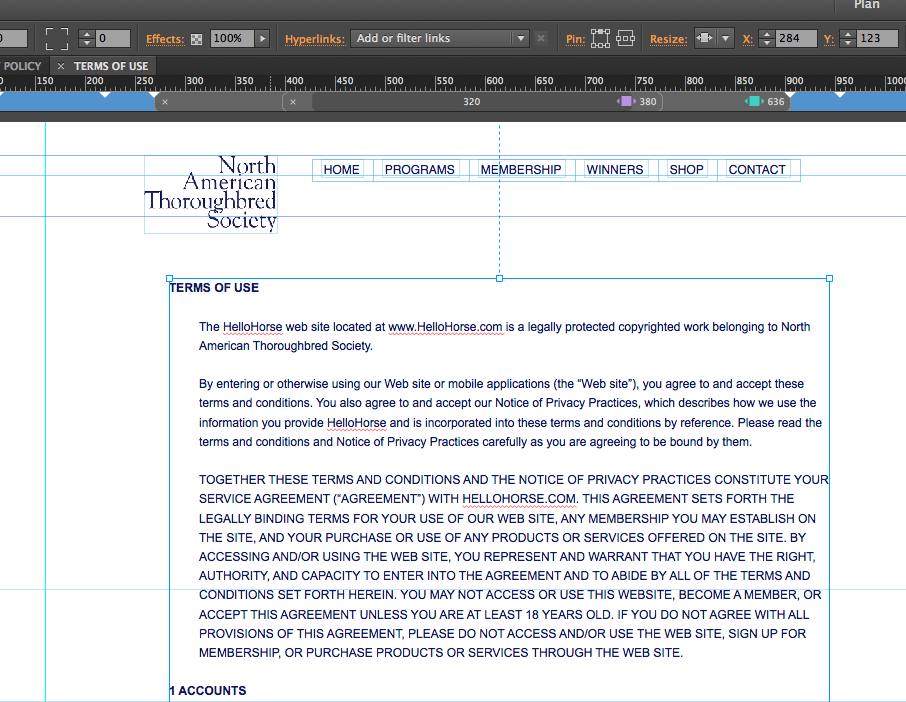Viewport: 906px width, 702px height.
Task: Click the corner radius stepper arrows
Action: [x=87, y=39]
